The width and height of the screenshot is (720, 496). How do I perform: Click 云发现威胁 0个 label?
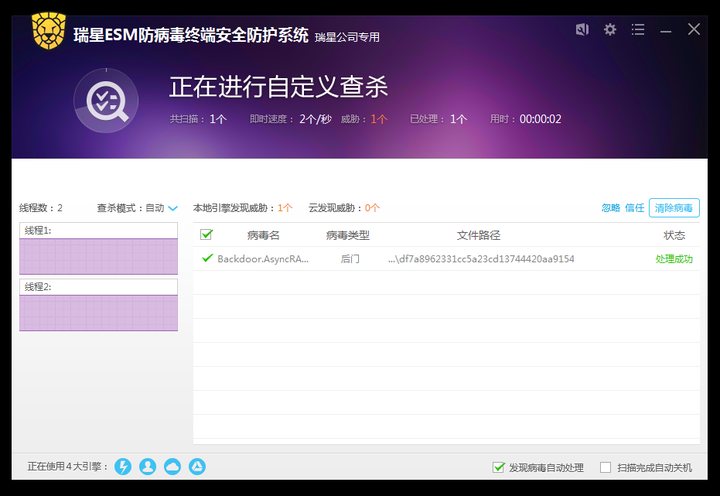pos(344,208)
